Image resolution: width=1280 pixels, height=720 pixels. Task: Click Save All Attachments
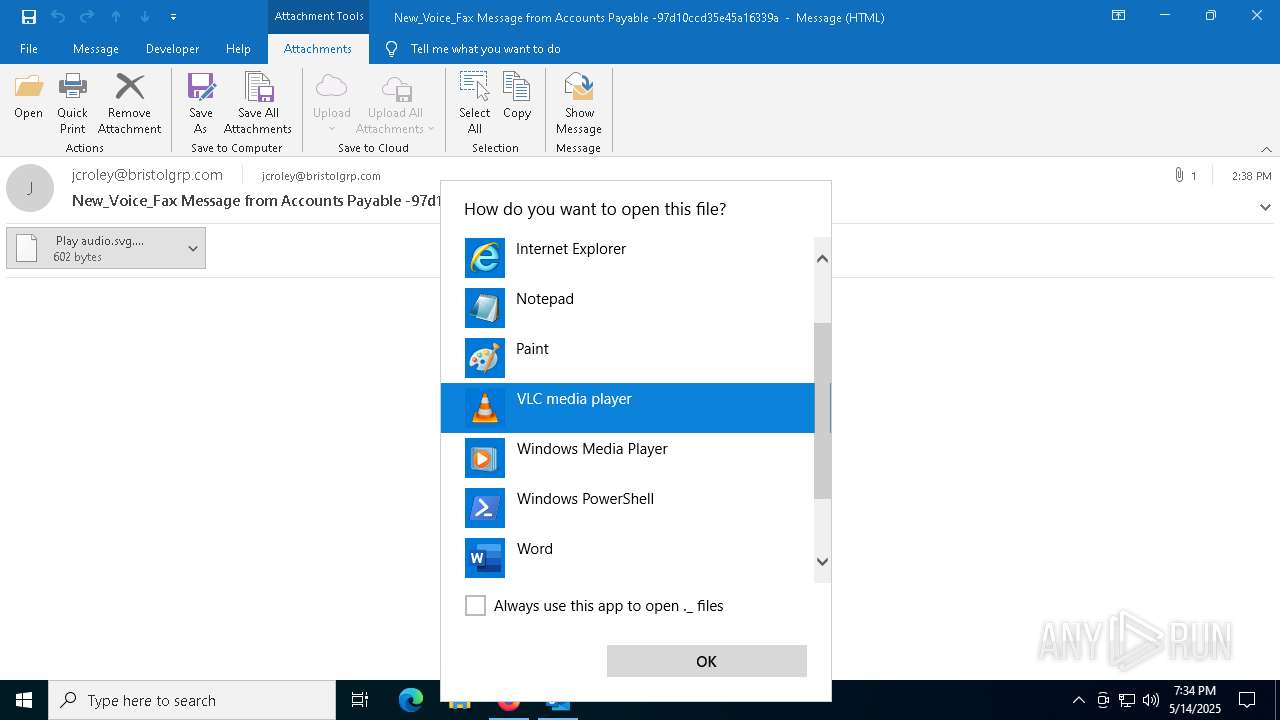coord(258,104)
